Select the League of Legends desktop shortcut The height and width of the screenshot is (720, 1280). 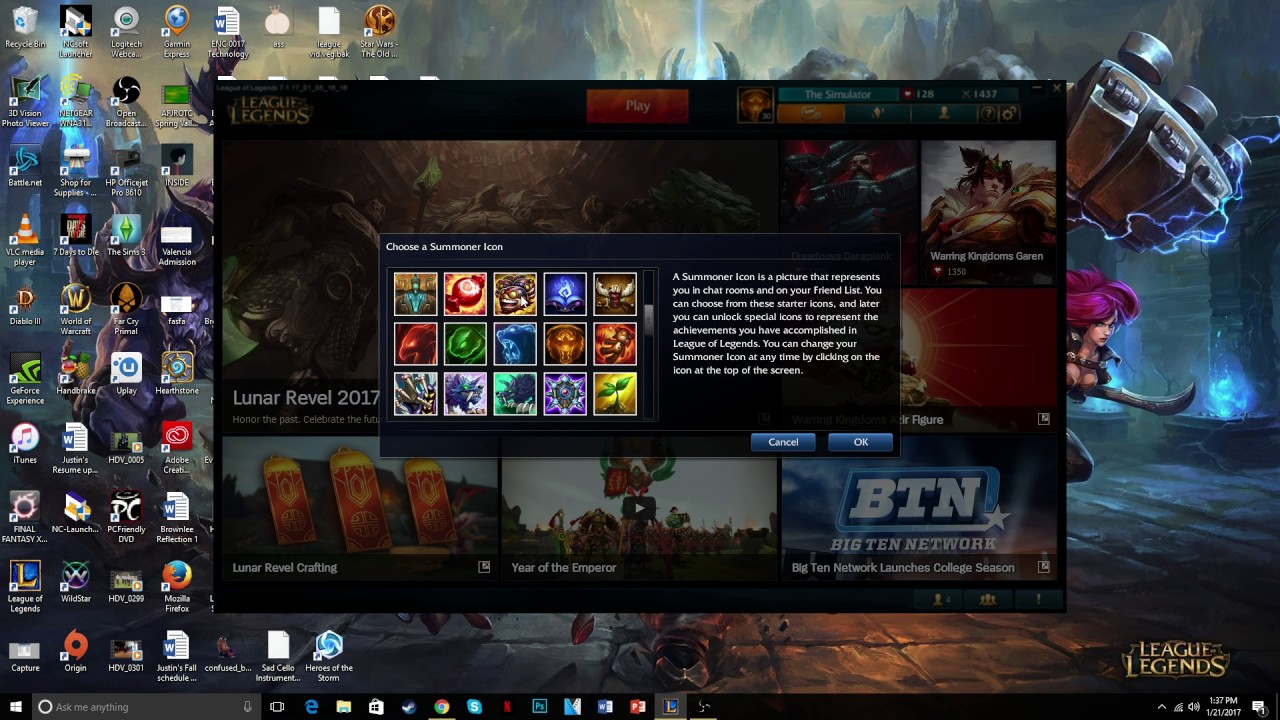25,588
